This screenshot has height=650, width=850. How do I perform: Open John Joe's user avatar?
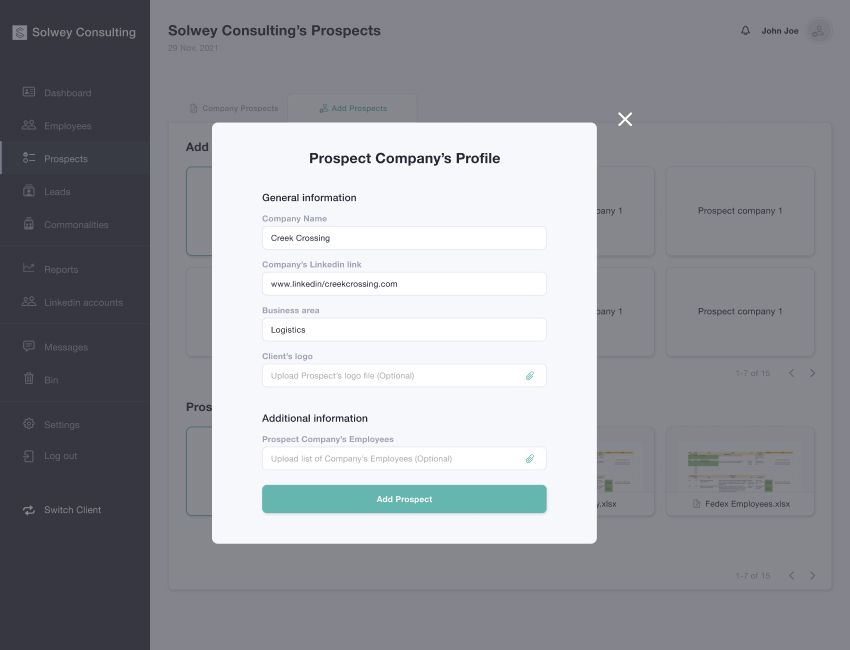pos(819,31)
